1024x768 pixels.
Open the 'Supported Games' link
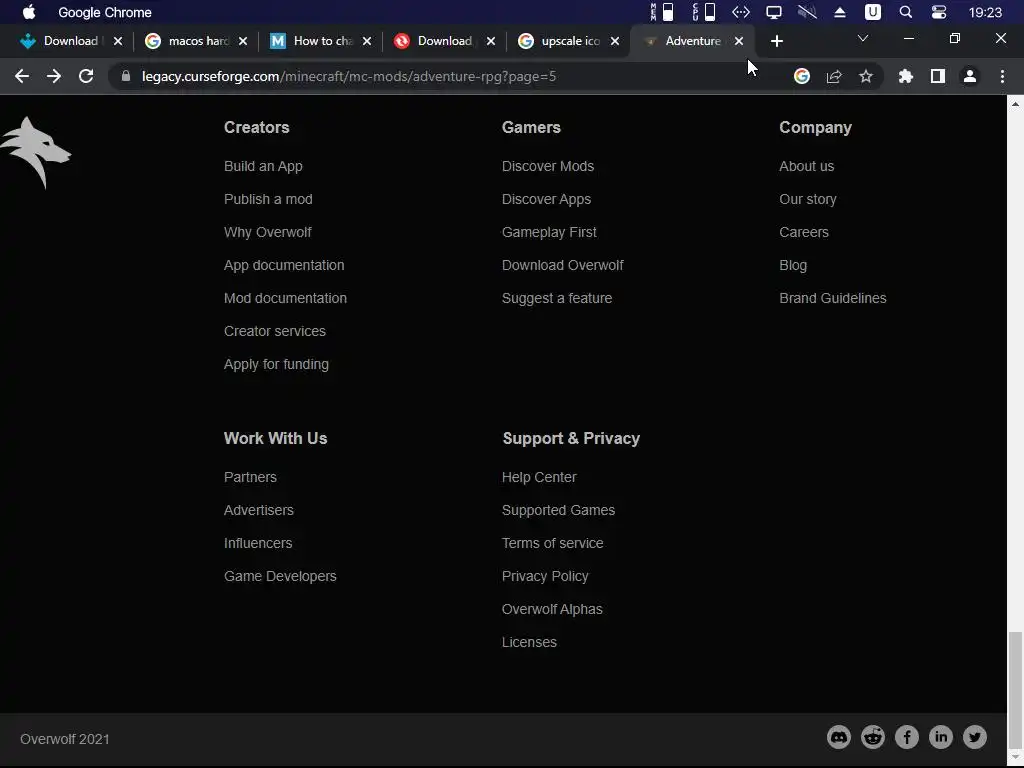coord(558,510)
